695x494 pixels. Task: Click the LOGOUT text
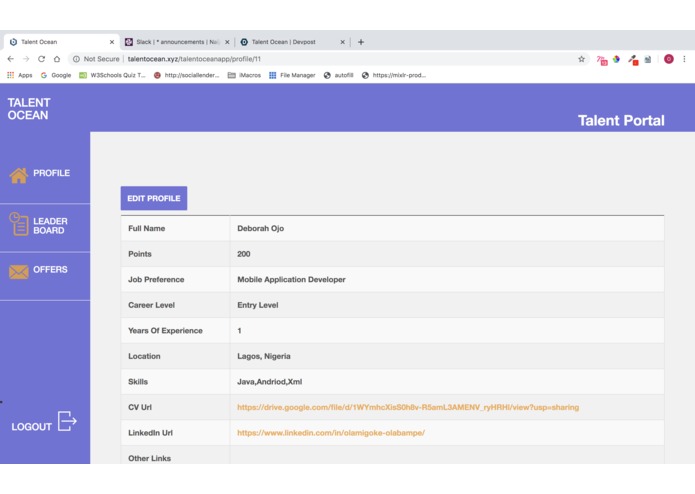click(x=31, y=427)
